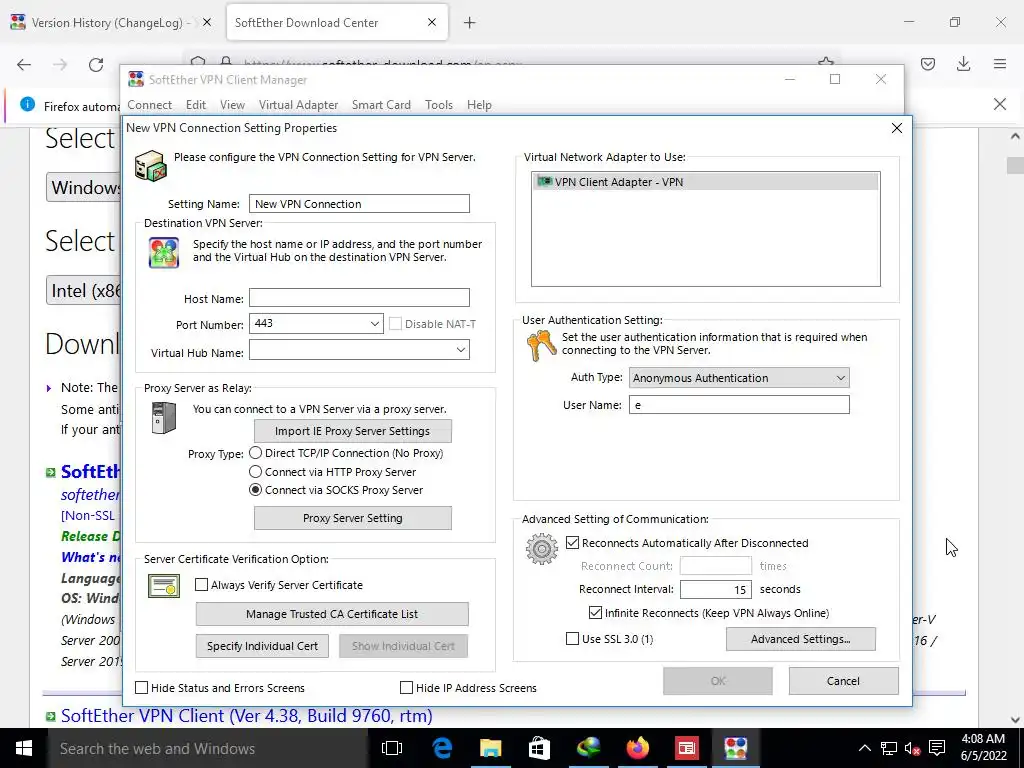Open the Windows platform dropdown on webpage
Image resolution: width=1024 pixels, height=768 pixels.
click(83, 187)
